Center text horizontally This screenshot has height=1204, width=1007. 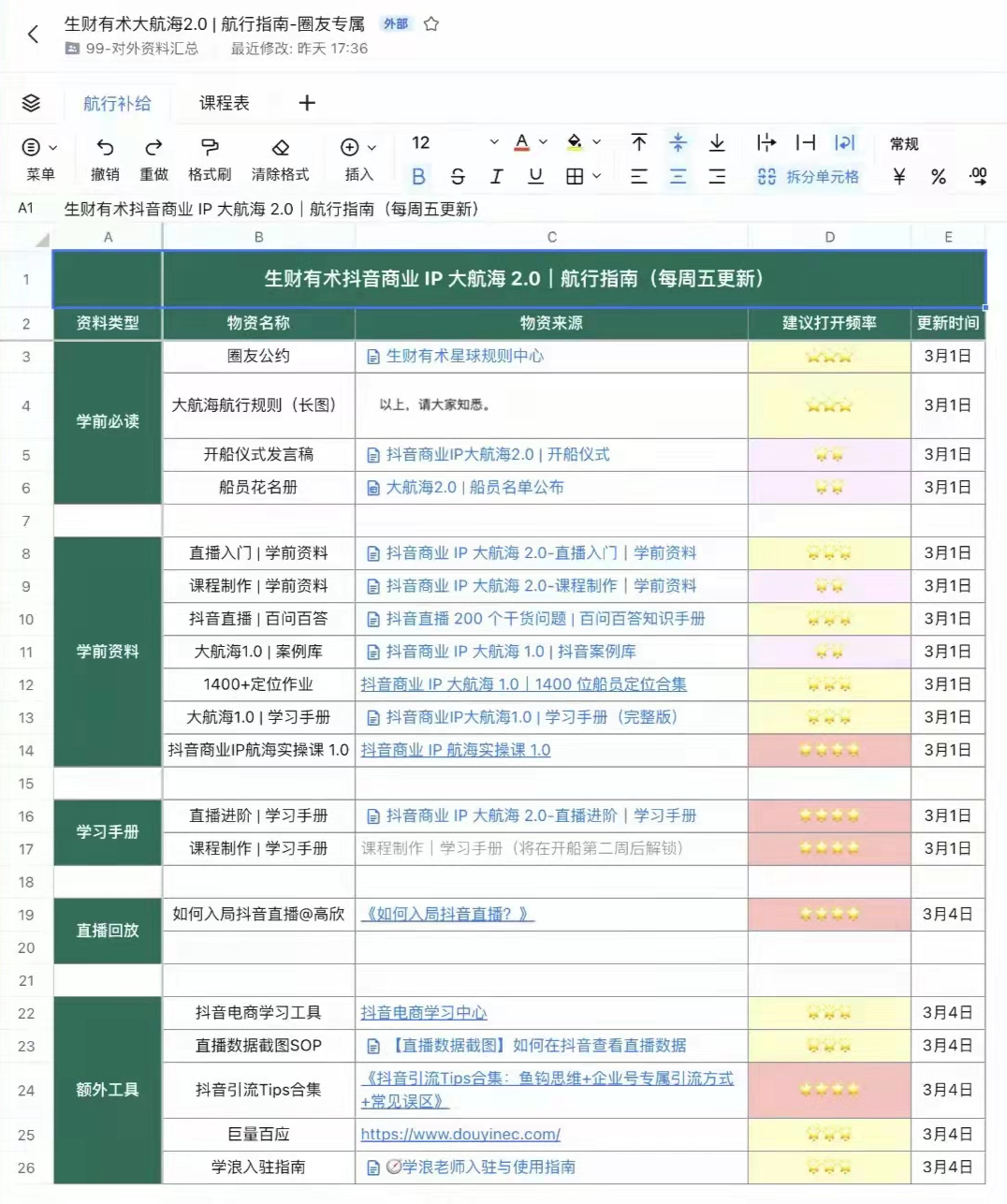pyautogui.click(x=679, y=176)
